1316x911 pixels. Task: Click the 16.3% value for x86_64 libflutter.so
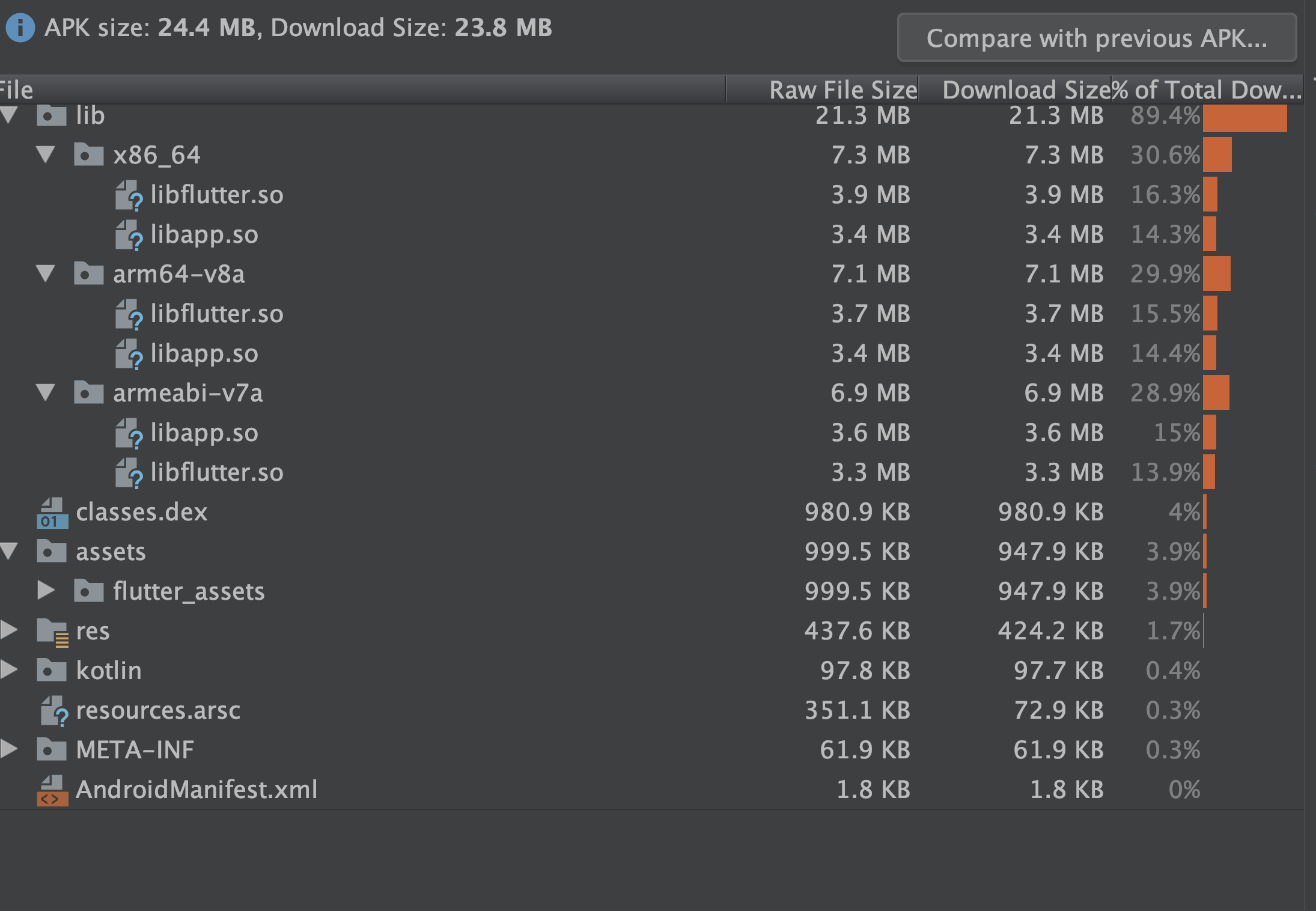(x=1165, y=195)
